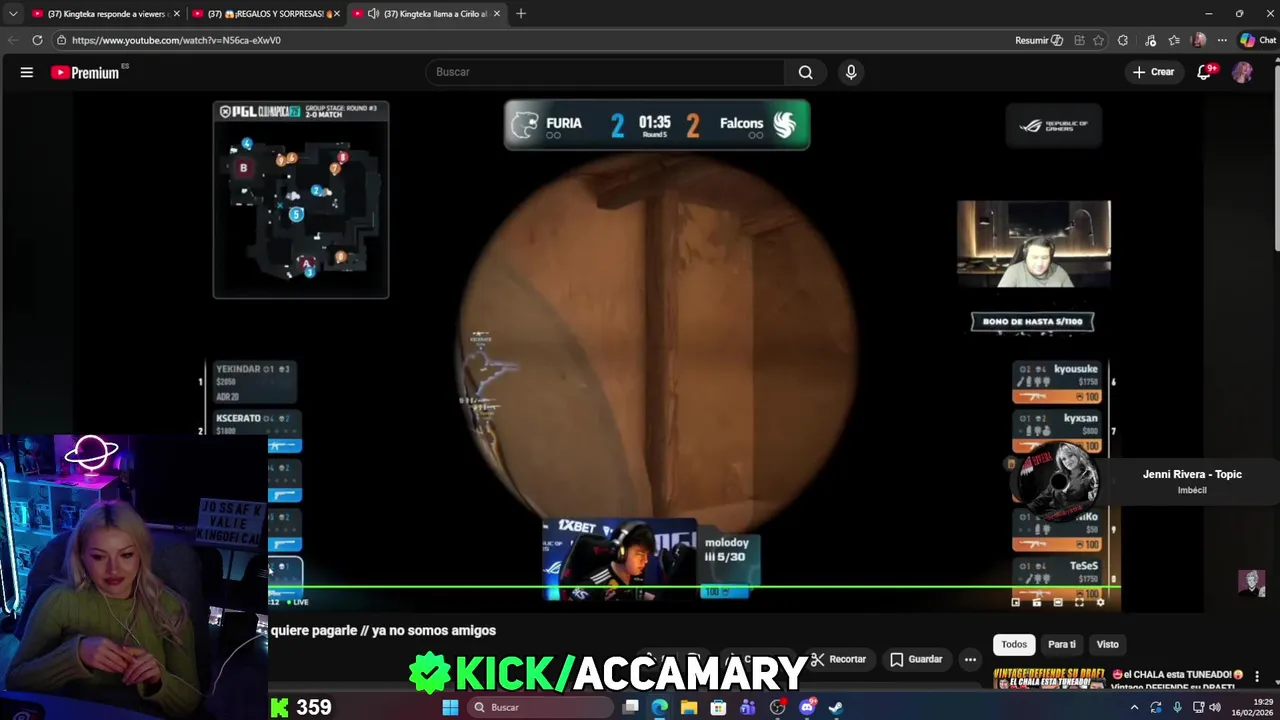Switch to 'REGALOS Y SORPRESAS' tab

(x=265, y=14)
